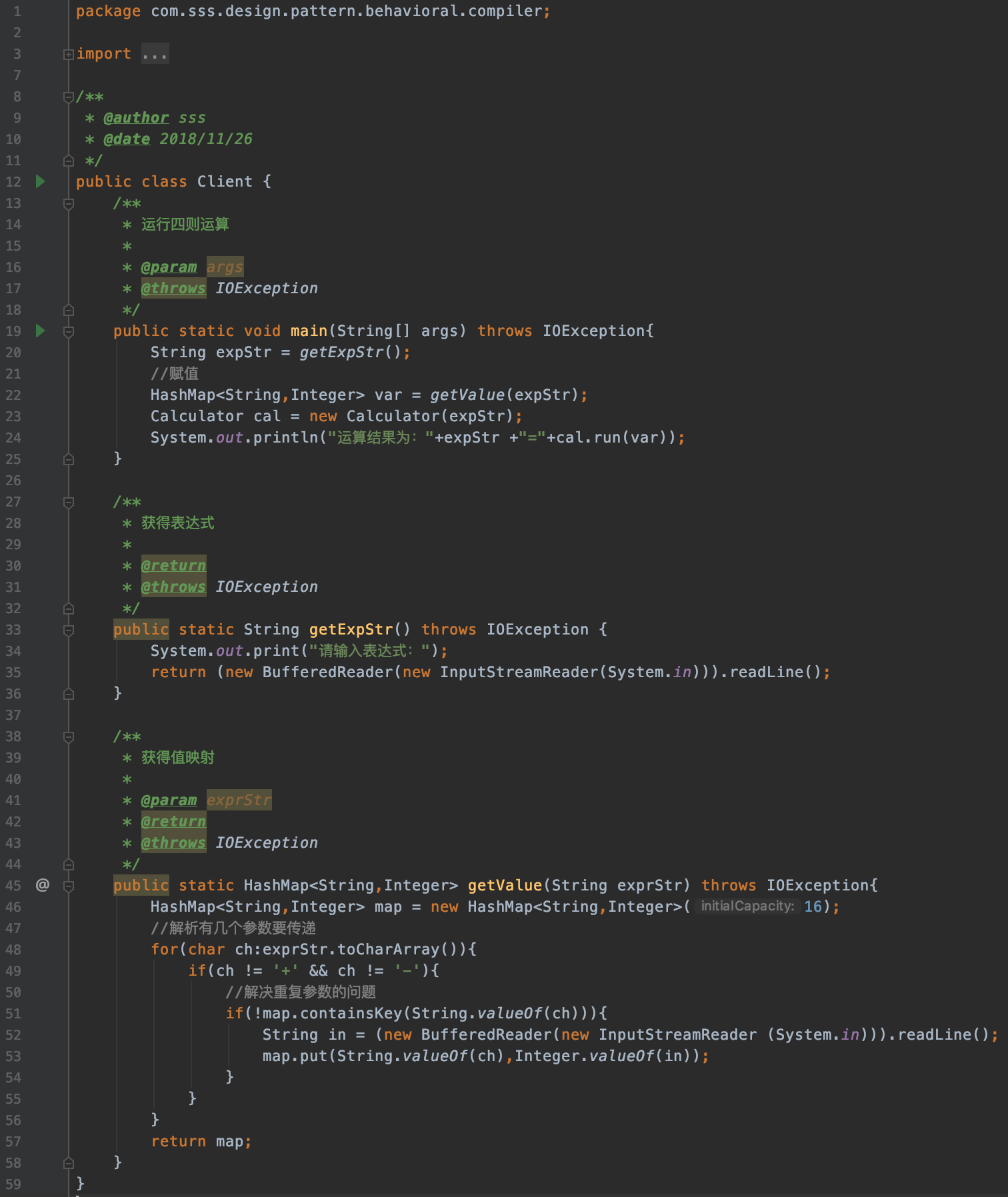The image size is (1008, 1197).
Task: Click the folded "..." import placeholder
Action: (x=155, y=54)
